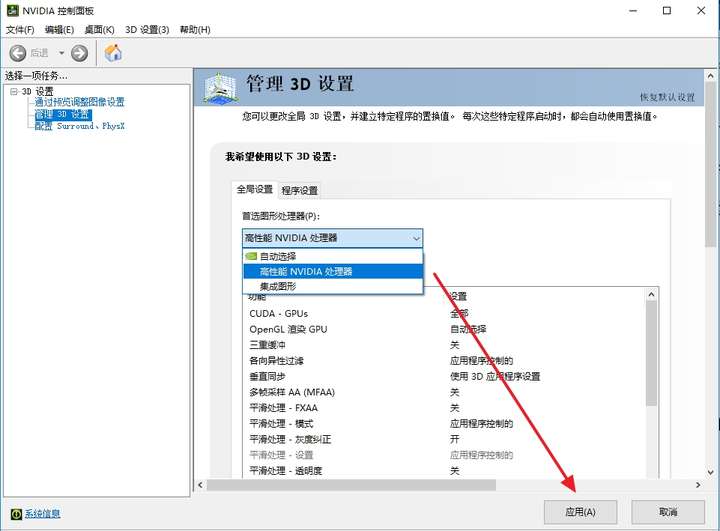Image resolution: width=720 pixels, height=531 pixels.
Task: Open the 系统信息 link
Action: tap(42, 514)
